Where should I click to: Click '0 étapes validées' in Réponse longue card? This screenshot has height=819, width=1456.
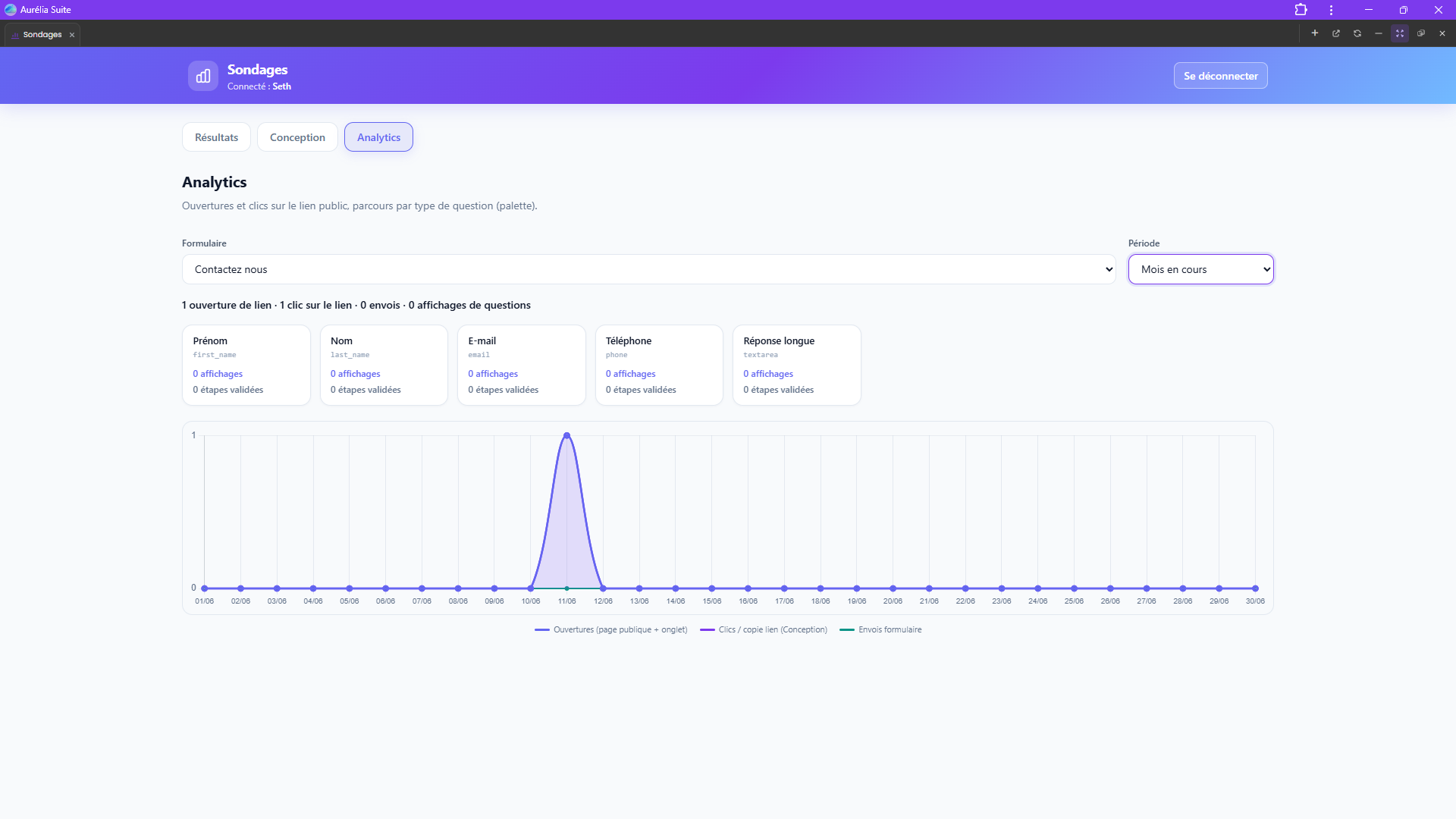click(x=778, y=390)
